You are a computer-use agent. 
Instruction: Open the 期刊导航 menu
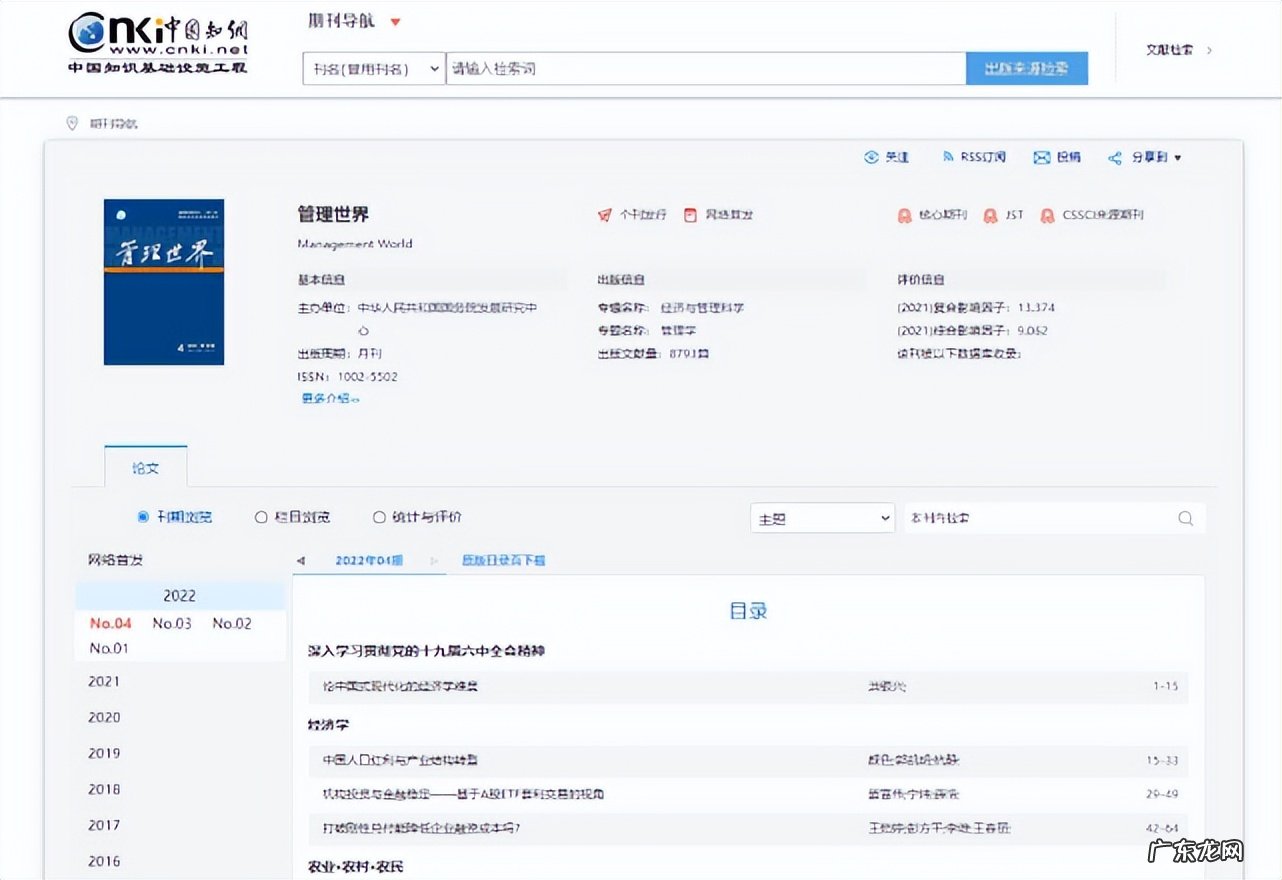click(x=340, y=20)
